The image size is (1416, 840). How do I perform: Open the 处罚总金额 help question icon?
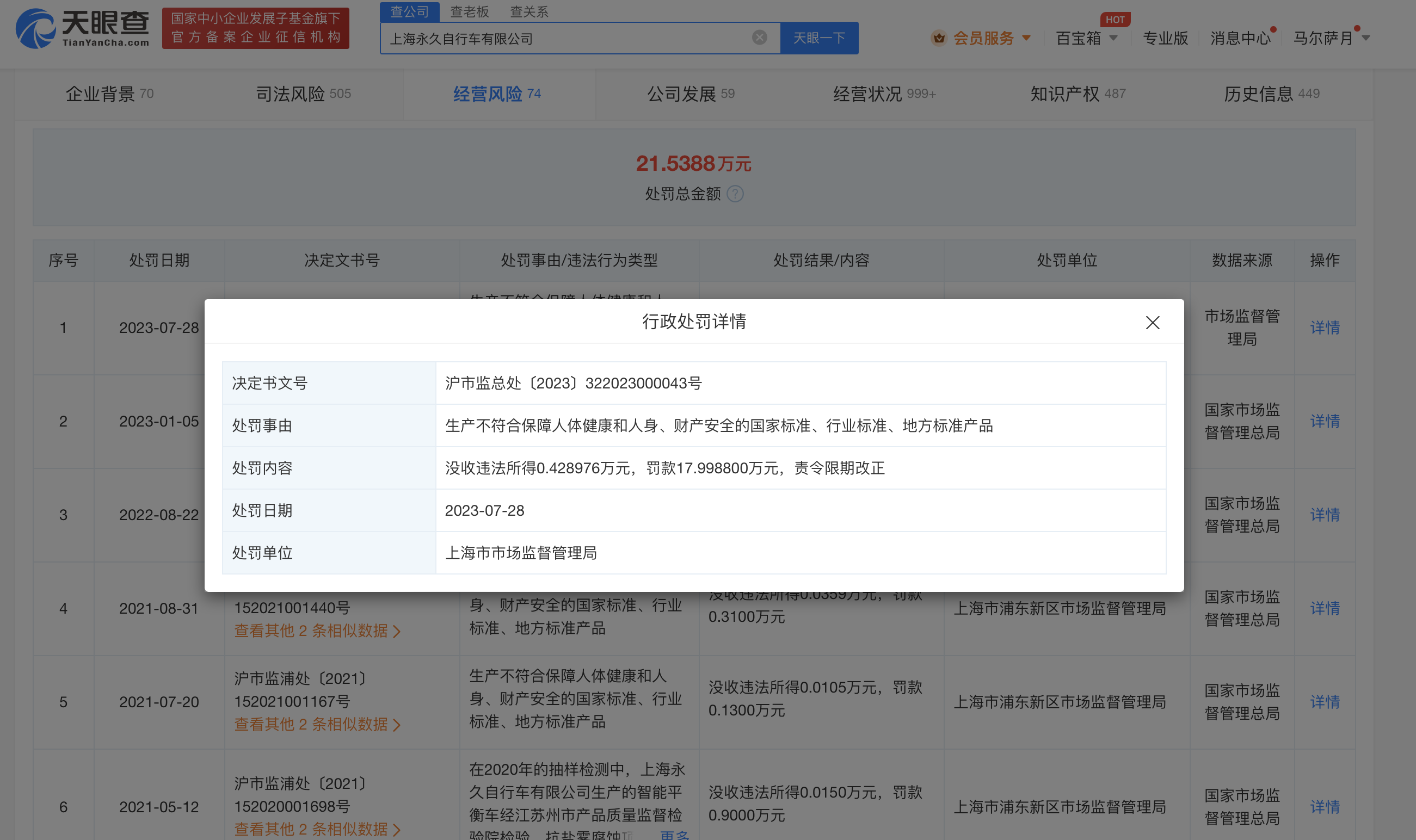(x=735, y=194)
